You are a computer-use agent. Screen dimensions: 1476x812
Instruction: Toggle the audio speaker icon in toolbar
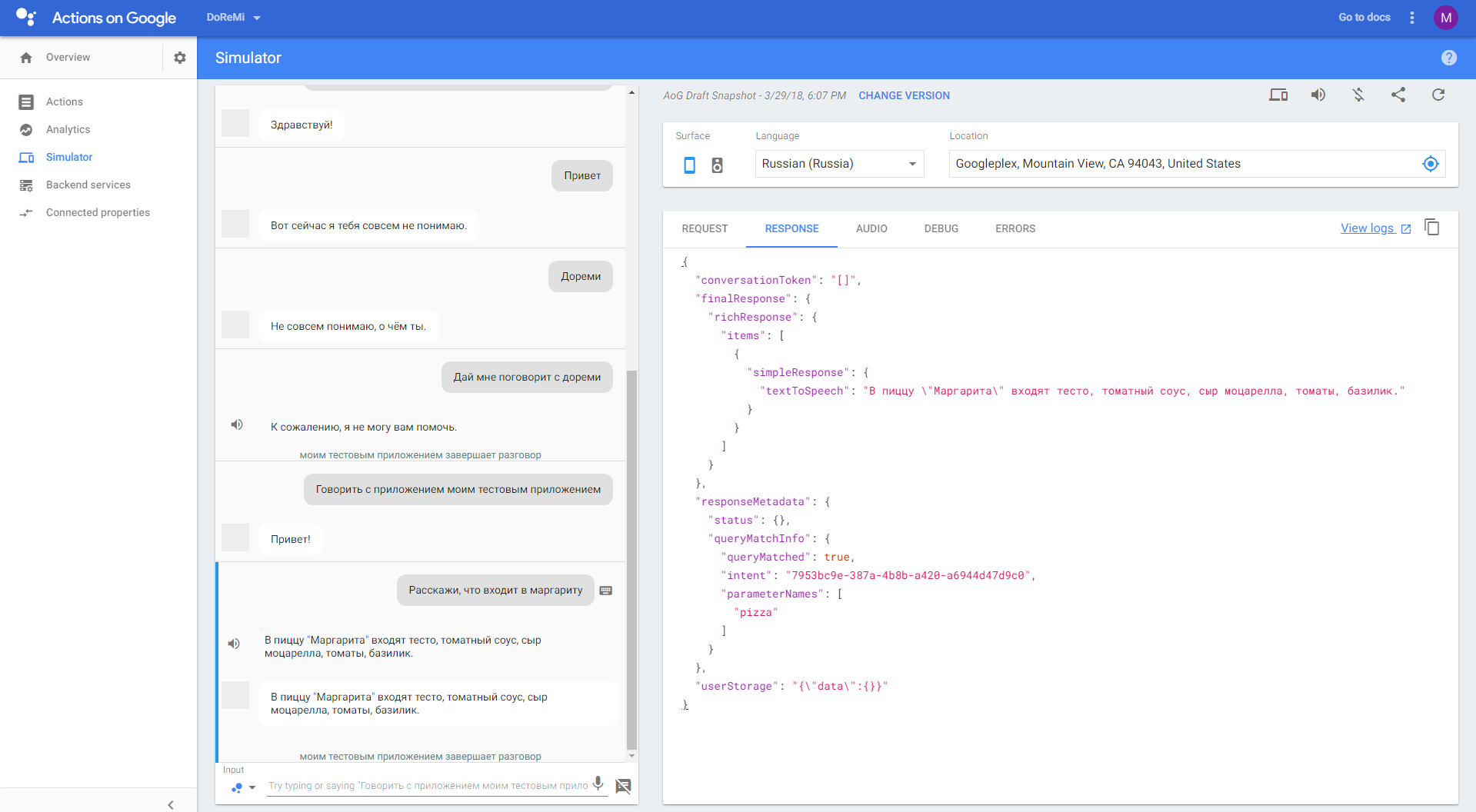click(x=1318, y=95)
